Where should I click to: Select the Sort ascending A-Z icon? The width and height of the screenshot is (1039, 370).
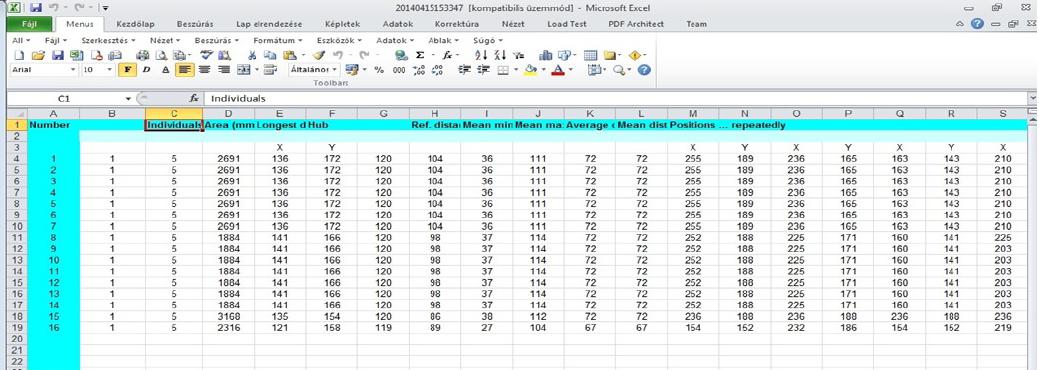482,56
